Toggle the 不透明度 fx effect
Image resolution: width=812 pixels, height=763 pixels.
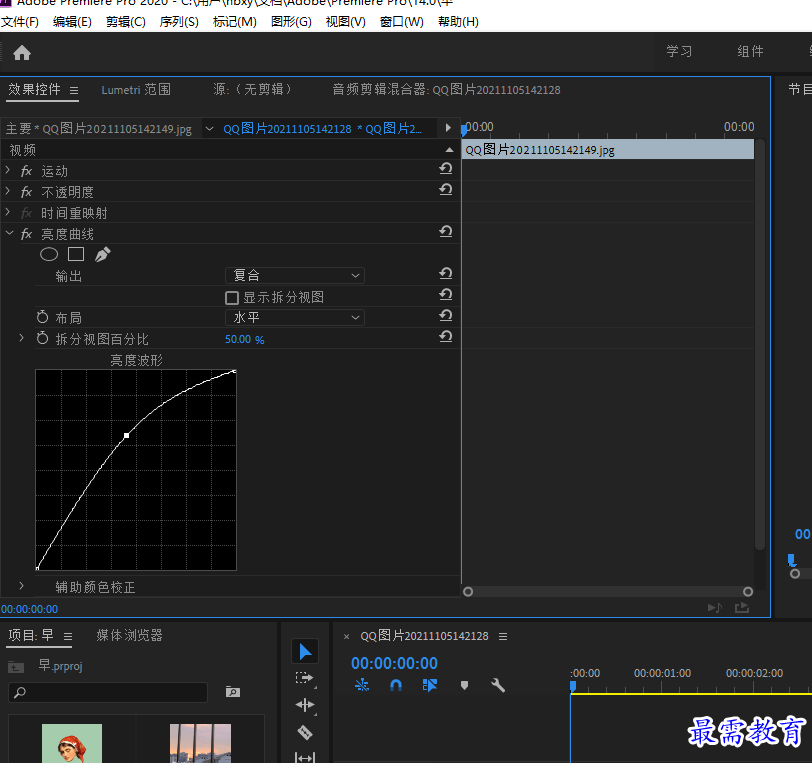[26, 193]
